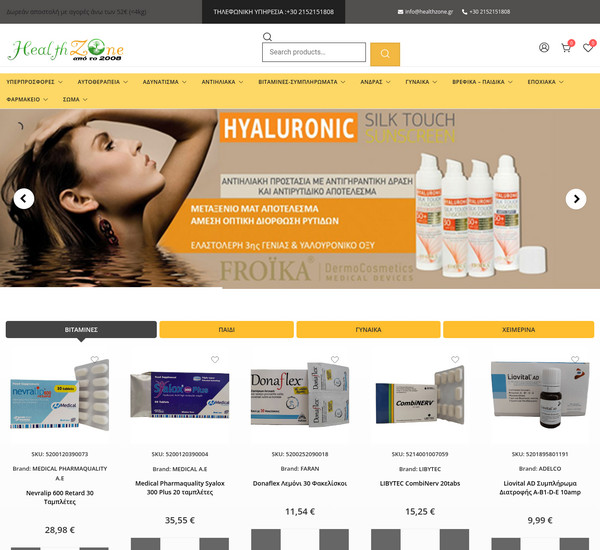The image size is (600, 550).
Task: Click the ΤΗΛΕΦΩΝΙΚΗ ΥΠΗΡΕΣΙΑ banner
Action: [x=274, y=12]
